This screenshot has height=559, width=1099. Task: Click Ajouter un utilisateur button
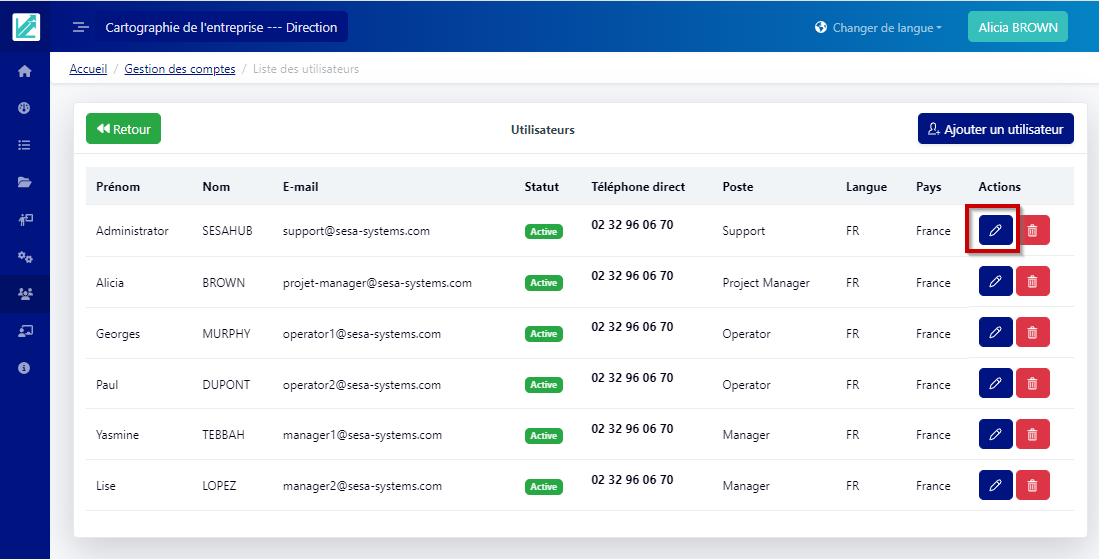coord(995,129)
